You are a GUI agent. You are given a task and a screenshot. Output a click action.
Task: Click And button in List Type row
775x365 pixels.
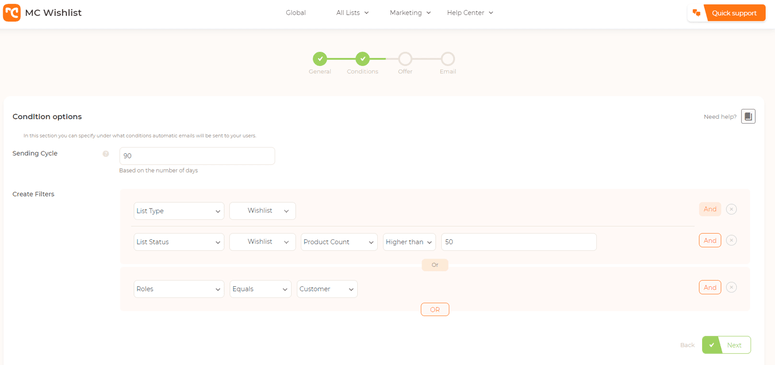click(x=710, y=209)
